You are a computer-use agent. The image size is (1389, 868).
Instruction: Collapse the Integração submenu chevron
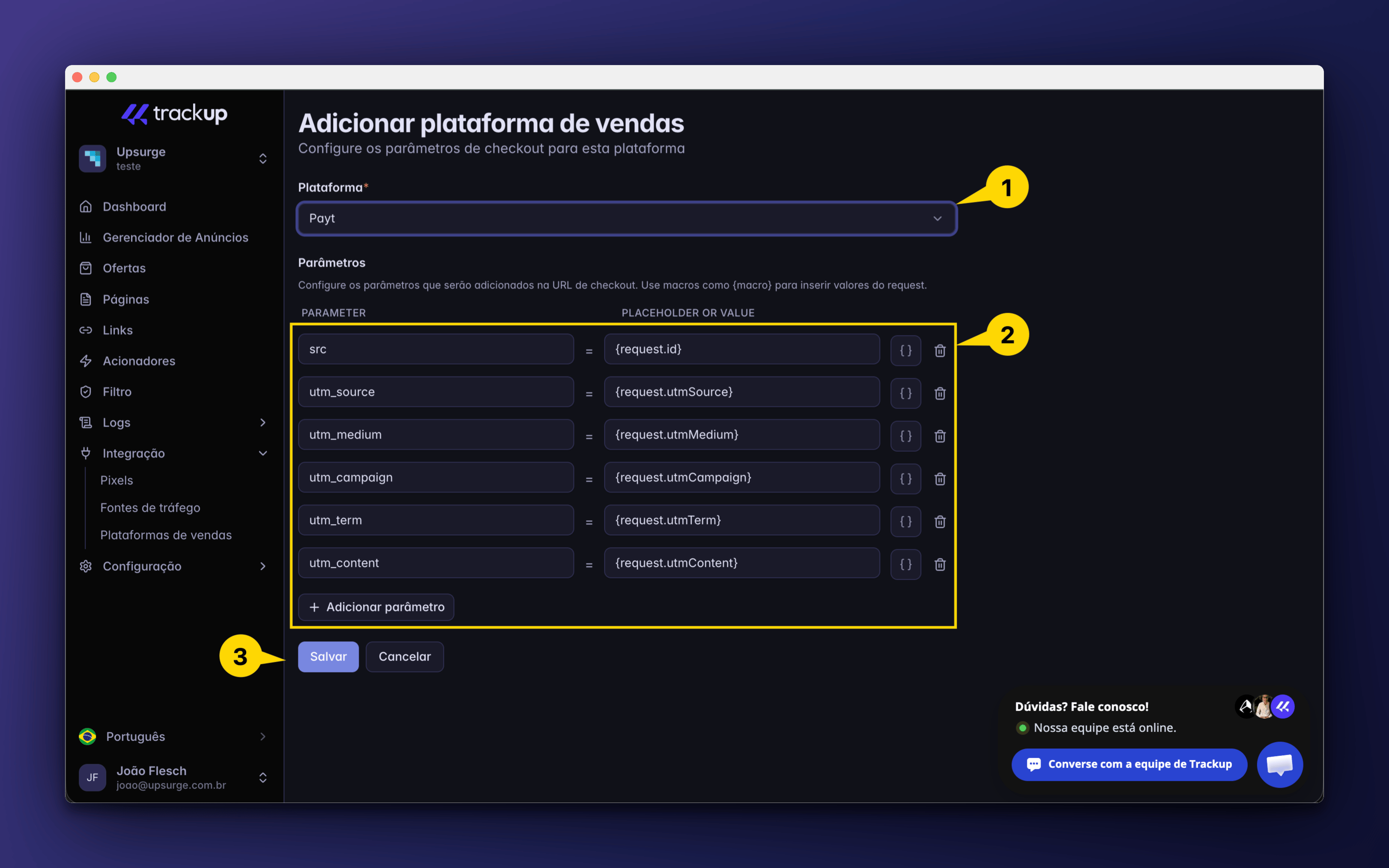(x=262, y=453)
